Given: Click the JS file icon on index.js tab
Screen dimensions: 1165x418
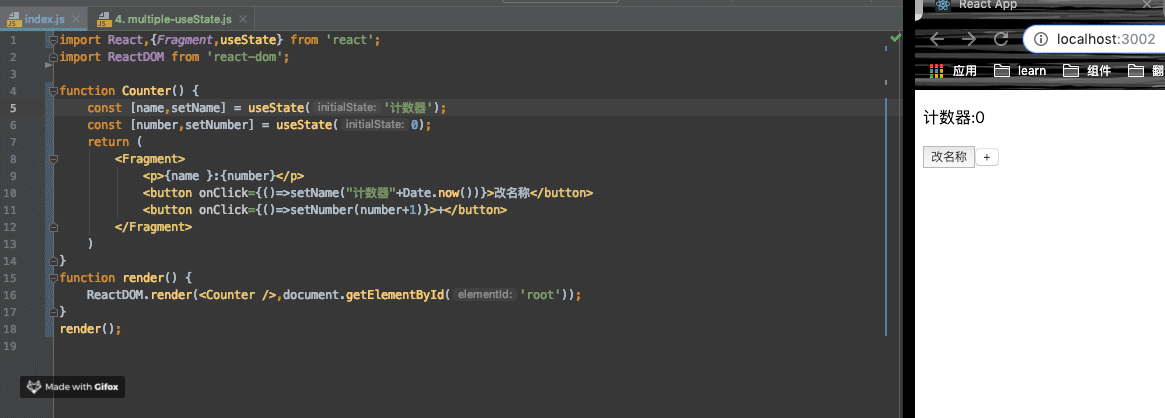Looking at the screenshot, I should click(x=14, y=19).
